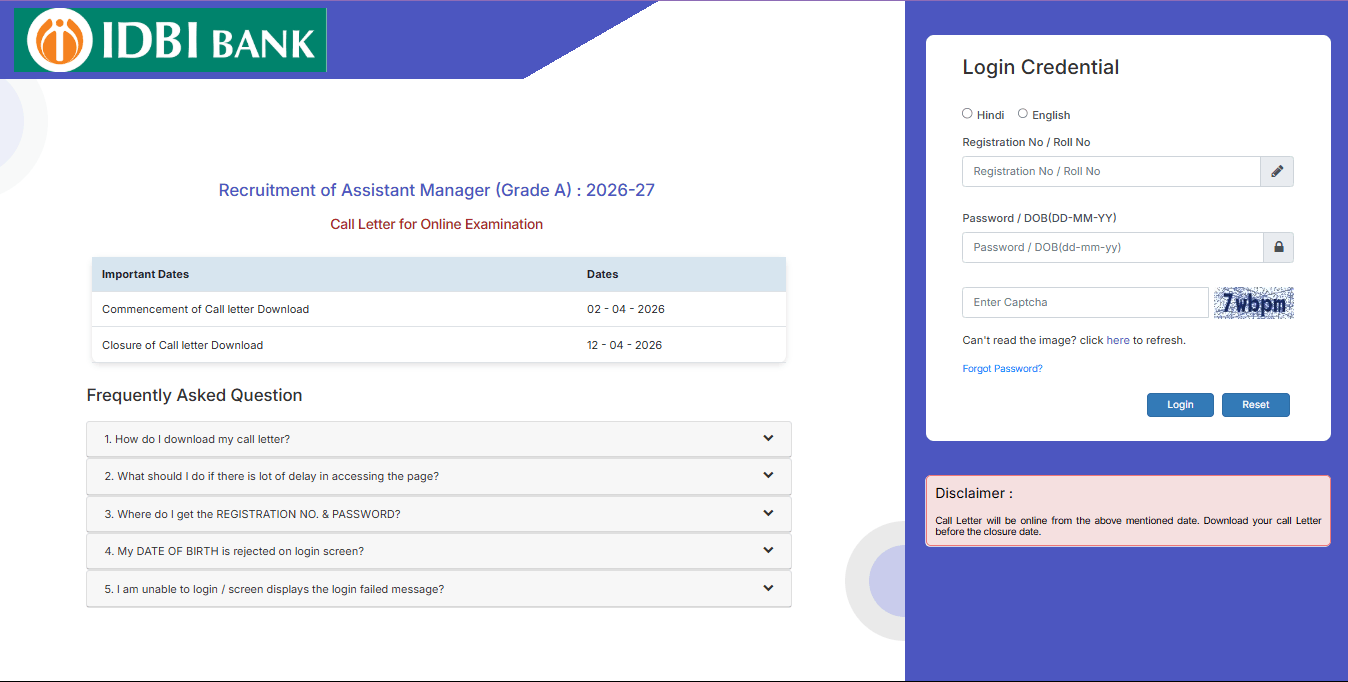Click the Enter Captcha input box

(1084, 302)
